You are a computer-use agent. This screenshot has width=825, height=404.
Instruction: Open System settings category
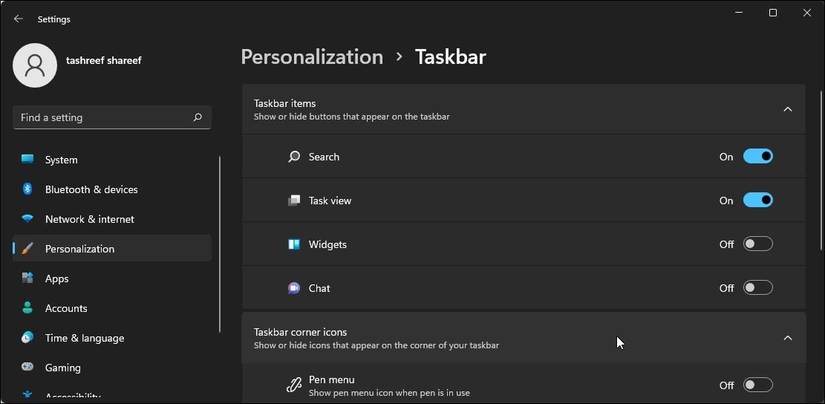coord(112,159)
